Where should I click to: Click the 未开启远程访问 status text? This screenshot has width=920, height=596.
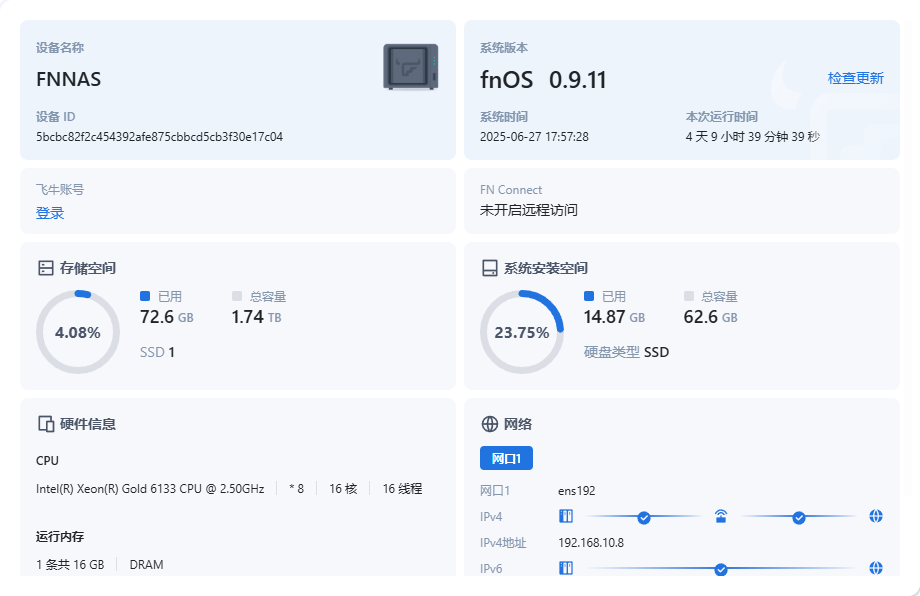529,210
